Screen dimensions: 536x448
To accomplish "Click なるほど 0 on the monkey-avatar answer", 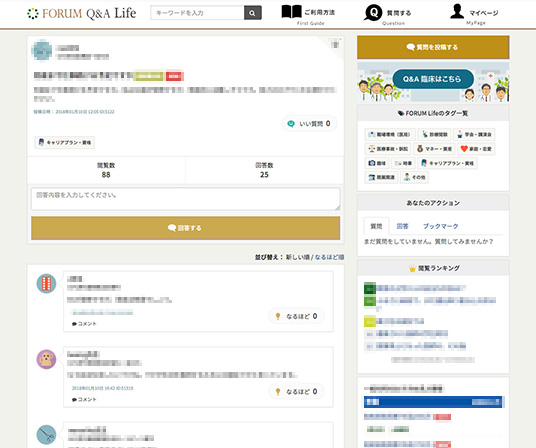I will (x=296, y=392).
